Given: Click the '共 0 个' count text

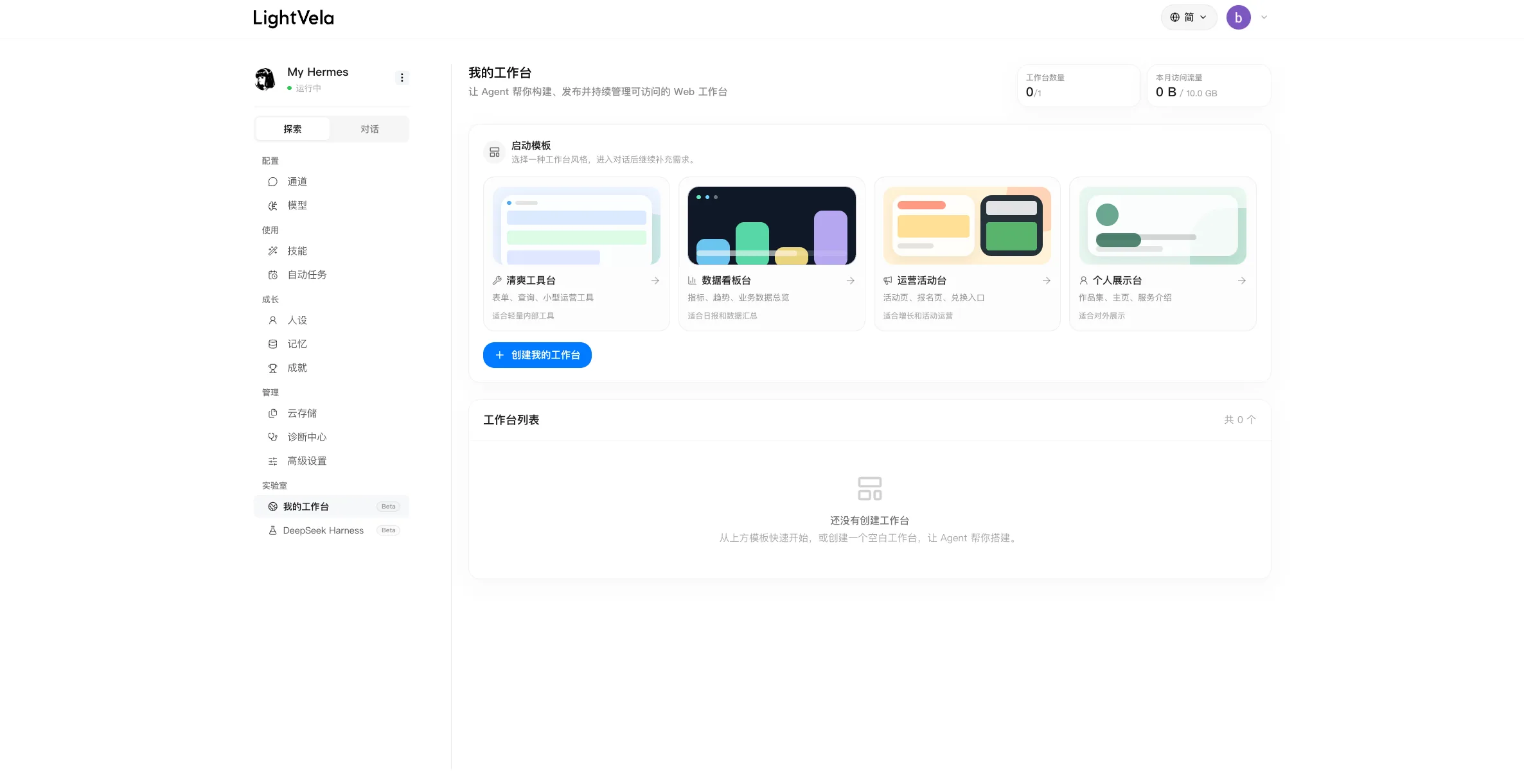Looking at the screenshot, I should [x=1239, y=420].
